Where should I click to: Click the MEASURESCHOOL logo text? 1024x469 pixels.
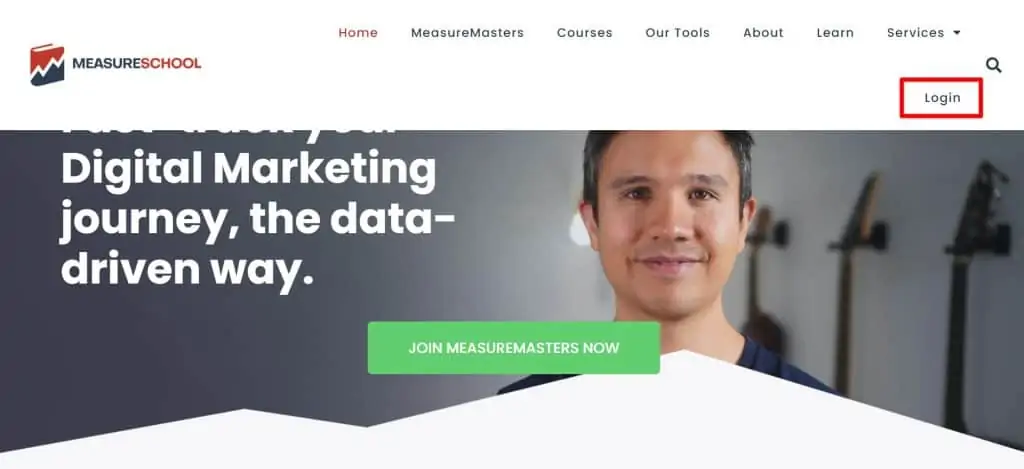click(136, 63)
